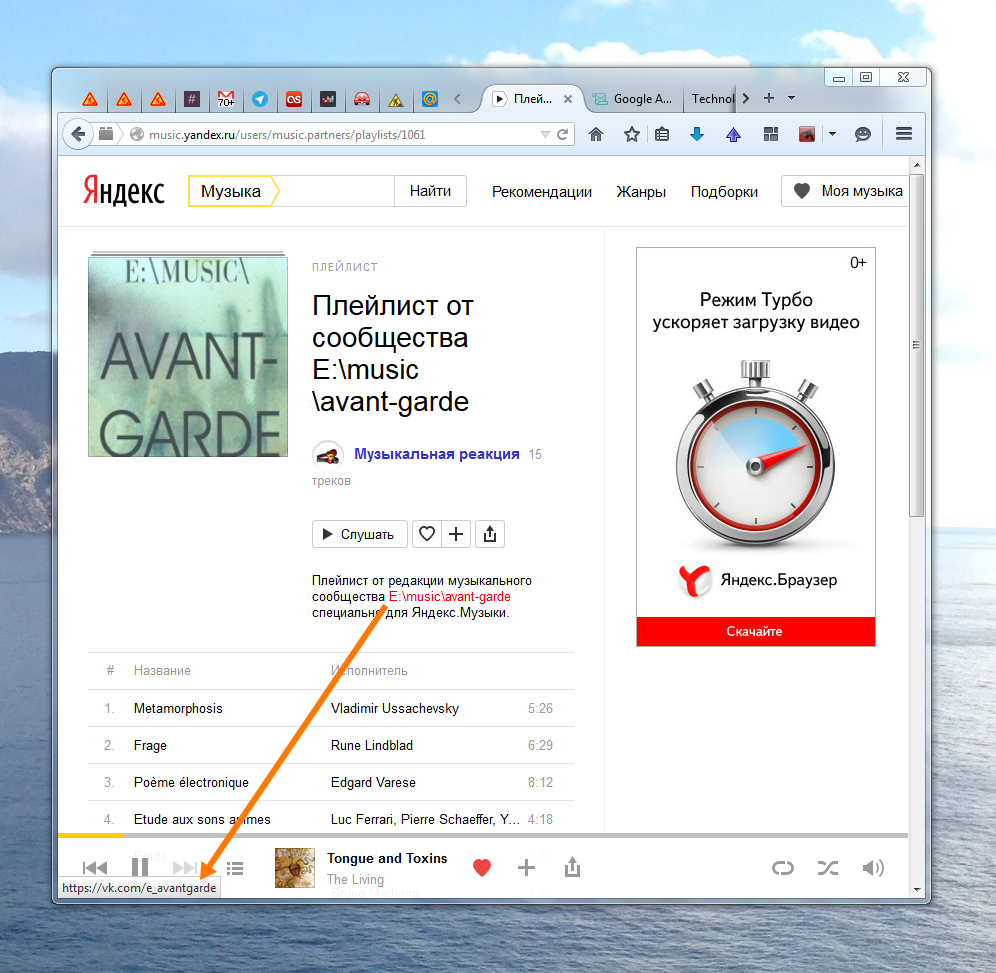Click the Яндекс logo
This screenshot has height=973, width=996.
coord(124,191)
